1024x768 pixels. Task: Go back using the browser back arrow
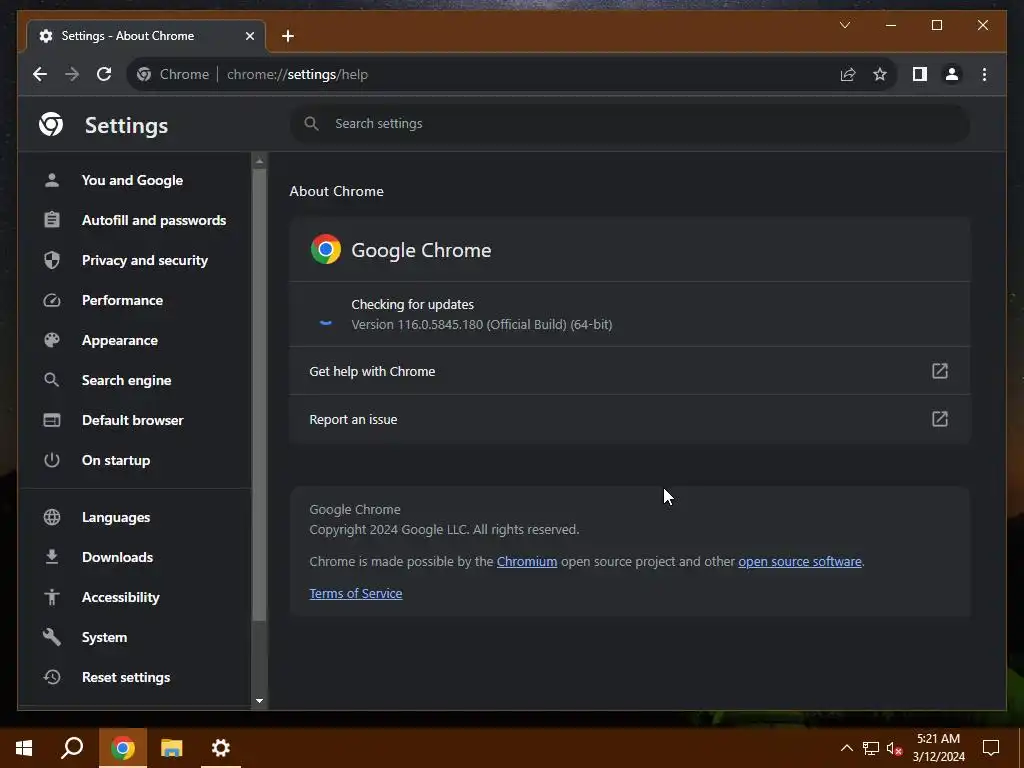pyautogui.click(x=40, y=74)
